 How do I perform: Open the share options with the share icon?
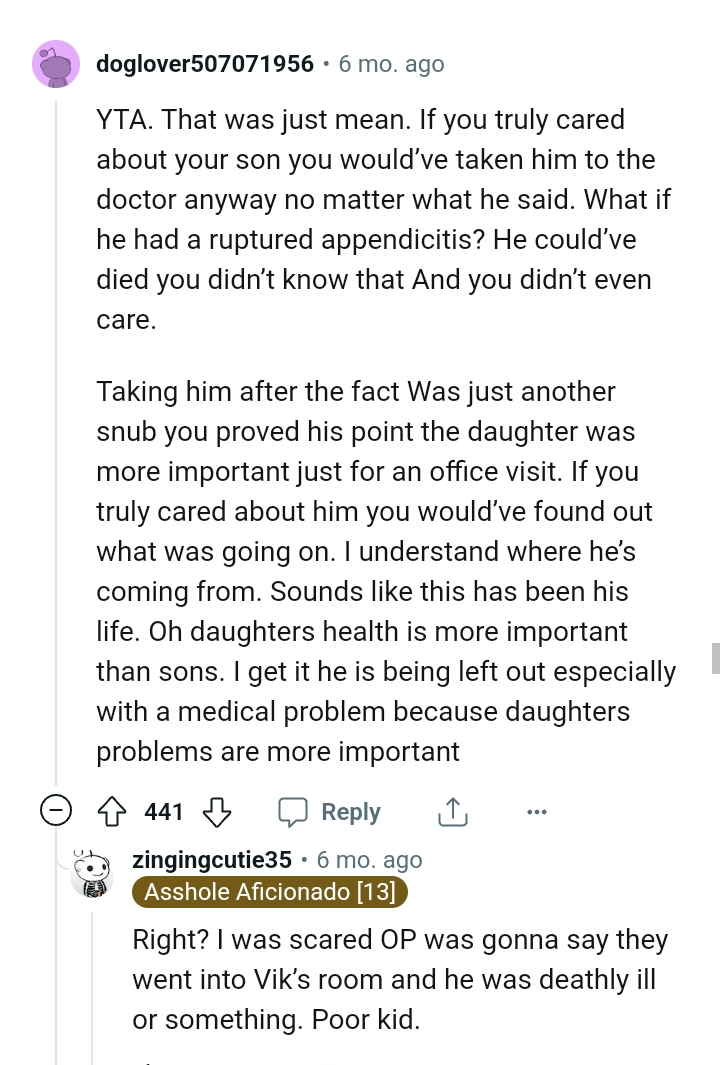(452, 812)
